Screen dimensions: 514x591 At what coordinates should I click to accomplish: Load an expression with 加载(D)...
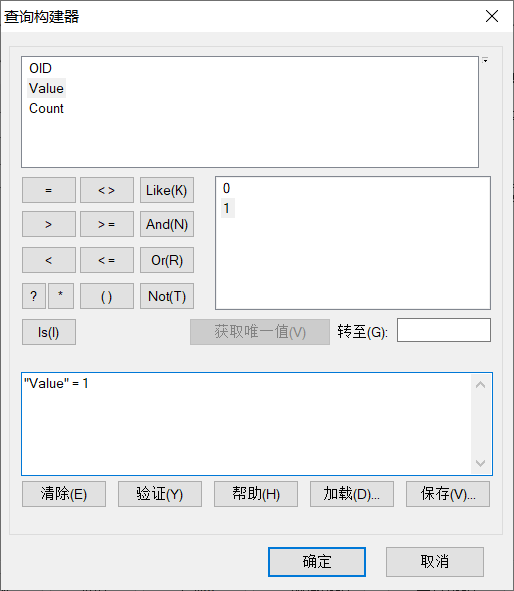[352, 494]
